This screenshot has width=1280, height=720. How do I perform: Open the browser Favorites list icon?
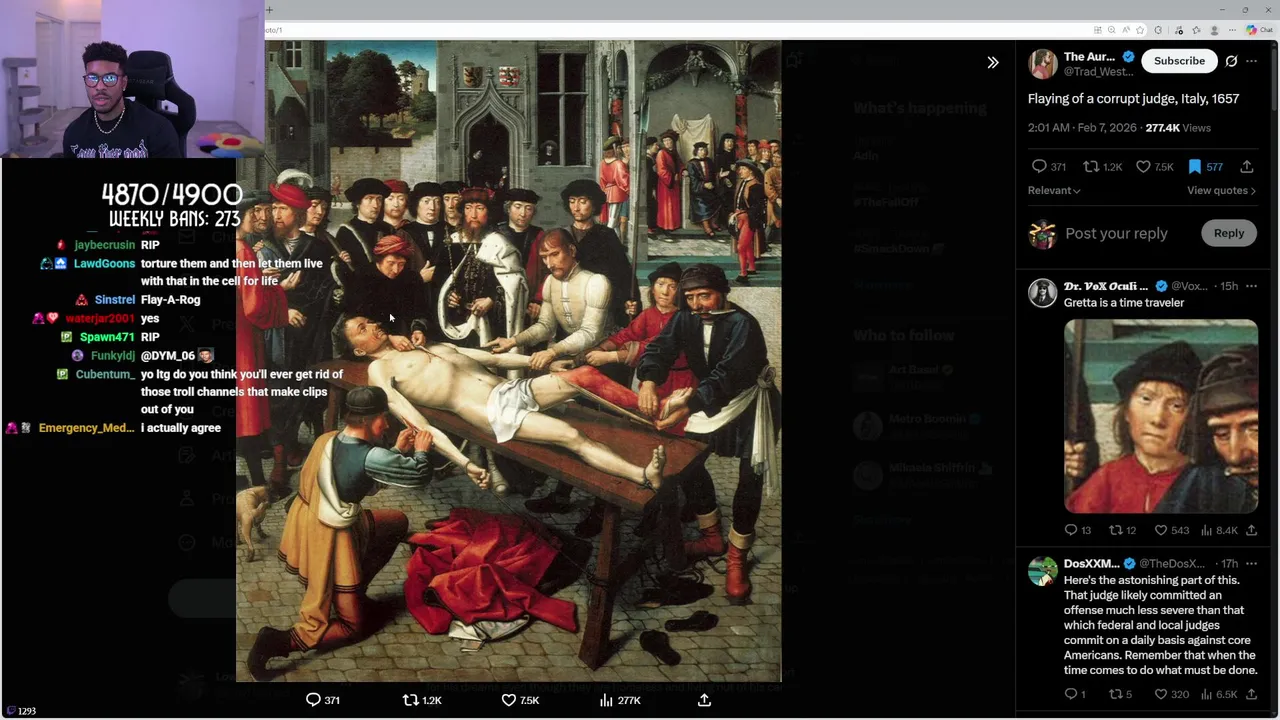1196,30
